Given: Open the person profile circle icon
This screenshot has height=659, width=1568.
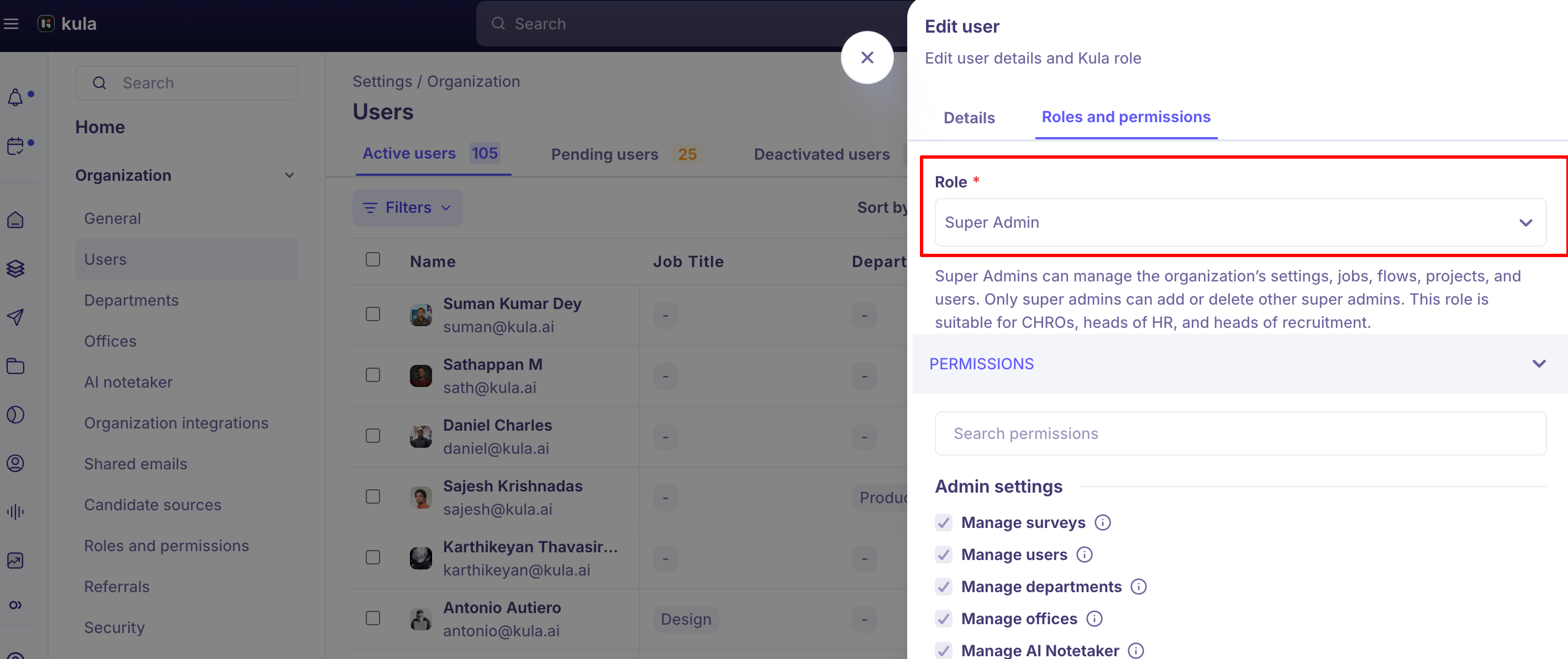Looking at the screenshot, I should point(15,463).
